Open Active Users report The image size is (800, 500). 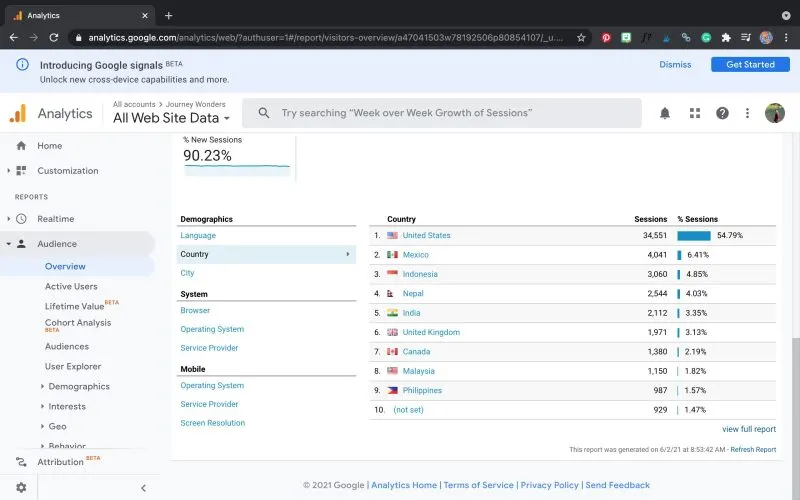click(71, 287)
